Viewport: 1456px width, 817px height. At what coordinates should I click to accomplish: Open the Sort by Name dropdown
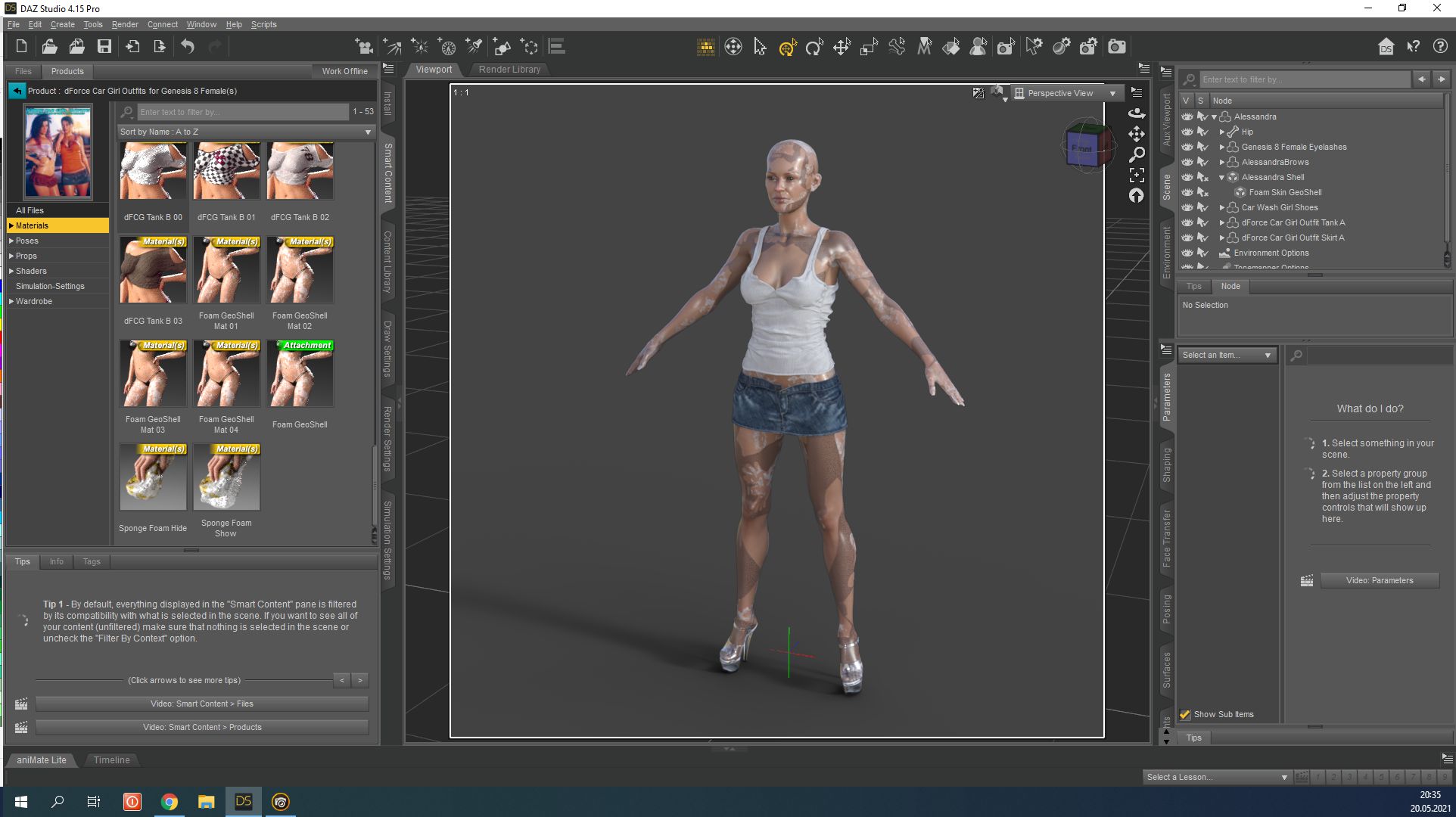click(x=246, y=132)
